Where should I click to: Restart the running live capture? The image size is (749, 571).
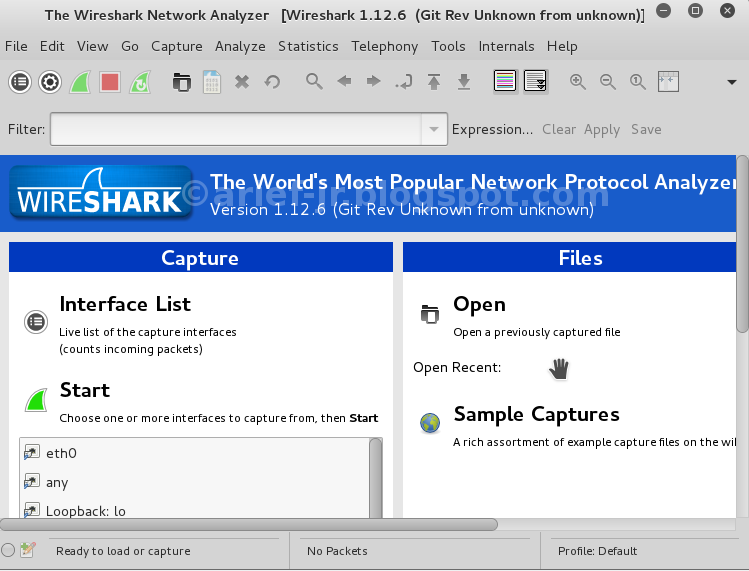tap(140, 82)
